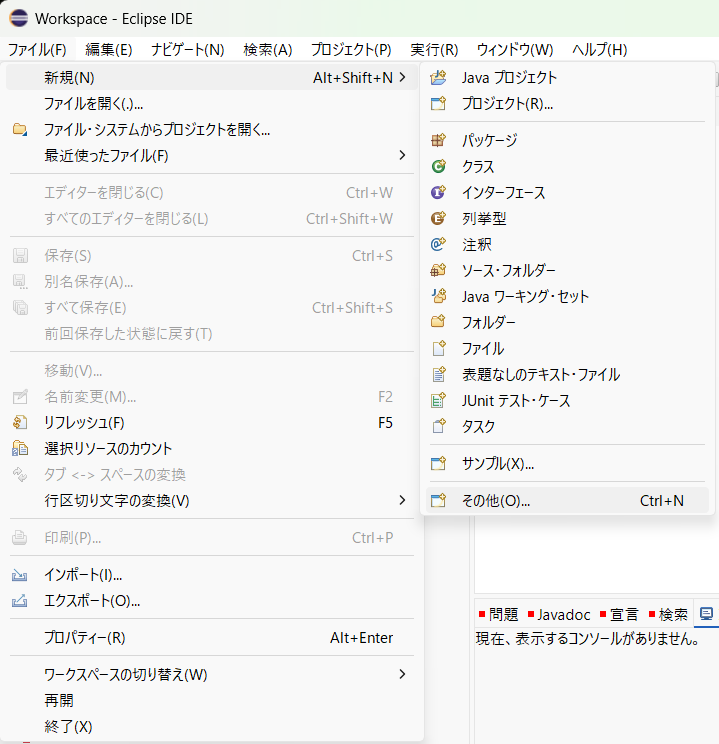The height and width of the screenshot is (744, 719).
Task: Open the 実行(R) menu in menu bar
Action: [434, 49]
